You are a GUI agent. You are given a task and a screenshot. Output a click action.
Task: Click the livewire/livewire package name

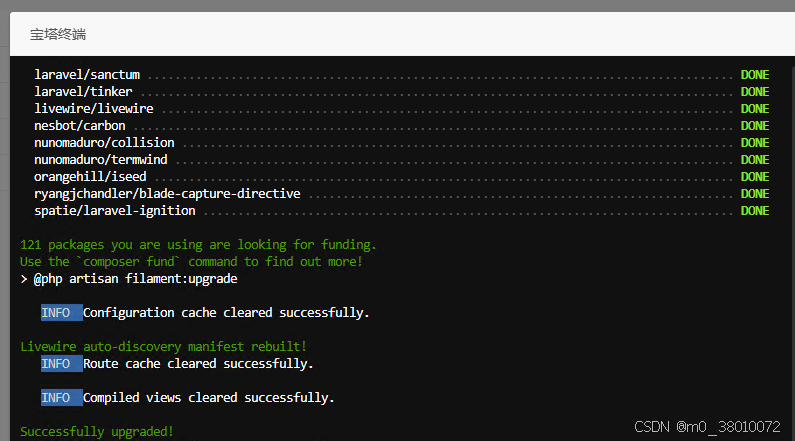[x=94, y=108]
